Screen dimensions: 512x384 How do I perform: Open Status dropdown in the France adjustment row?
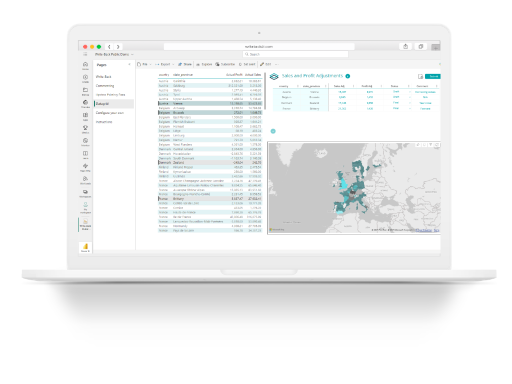tap(410, 109)
